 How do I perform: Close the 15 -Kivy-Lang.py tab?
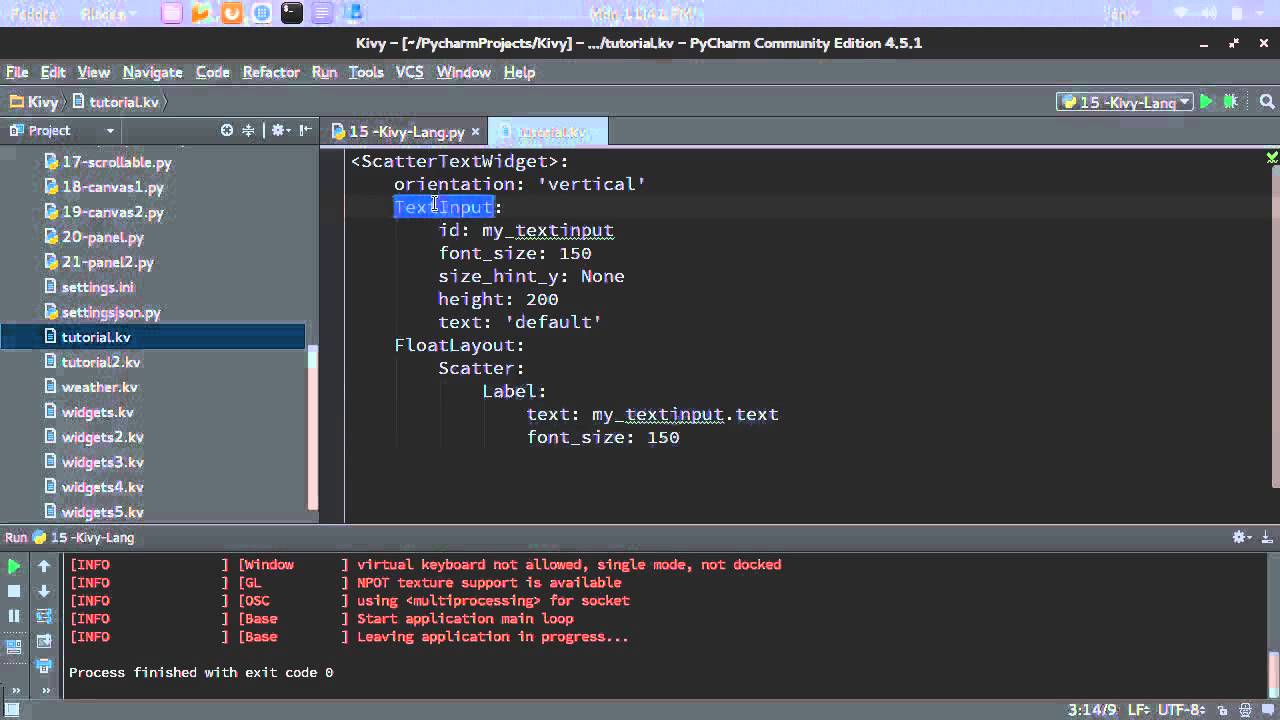coord(476,132)
